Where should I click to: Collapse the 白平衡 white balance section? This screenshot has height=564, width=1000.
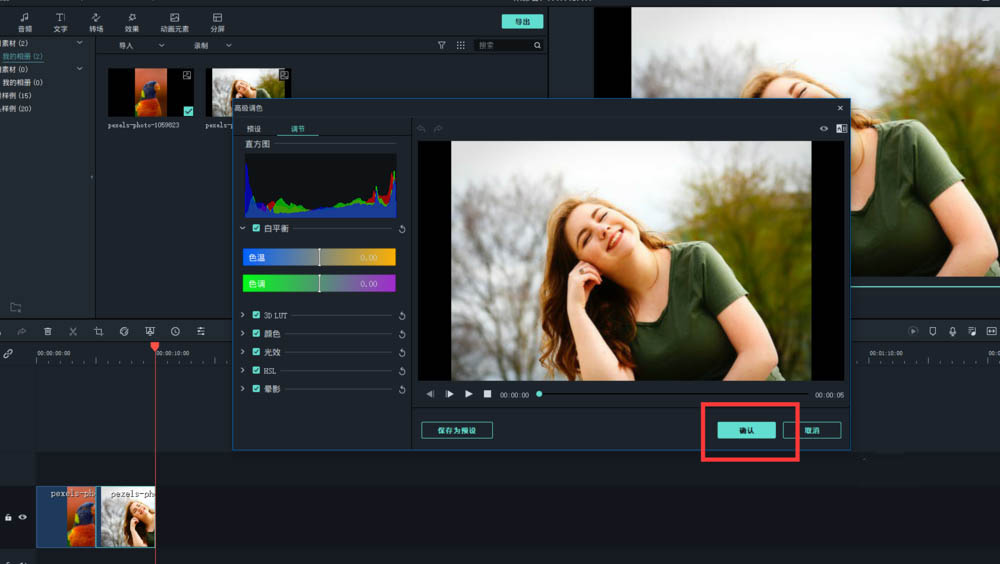click(243, 228)
